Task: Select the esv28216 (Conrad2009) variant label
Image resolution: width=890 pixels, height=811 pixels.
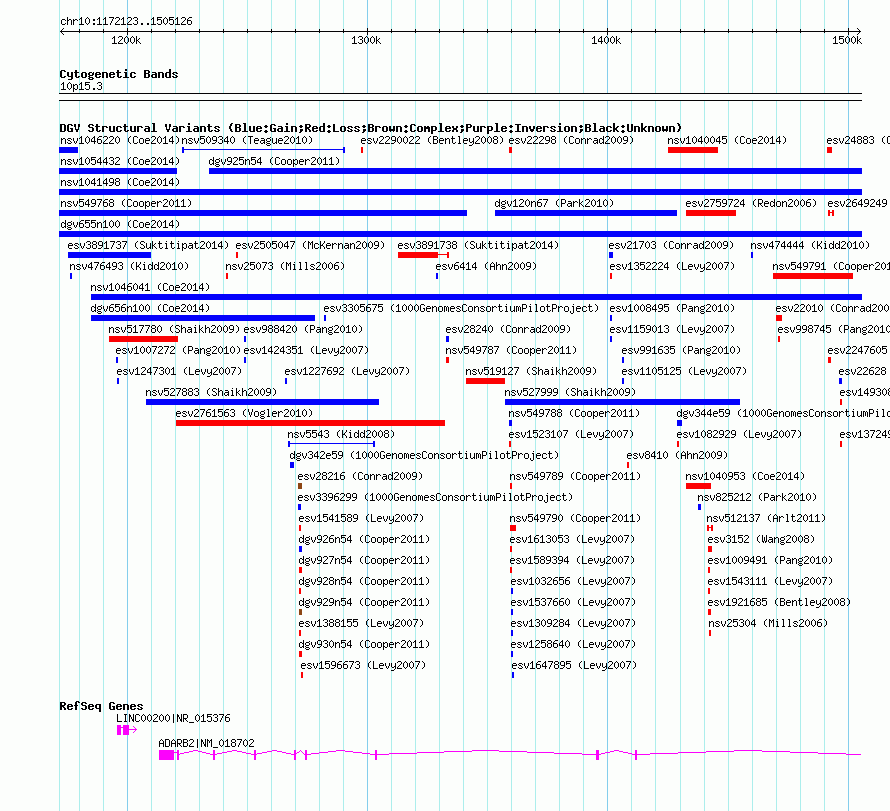Action: tap(360, 476)
